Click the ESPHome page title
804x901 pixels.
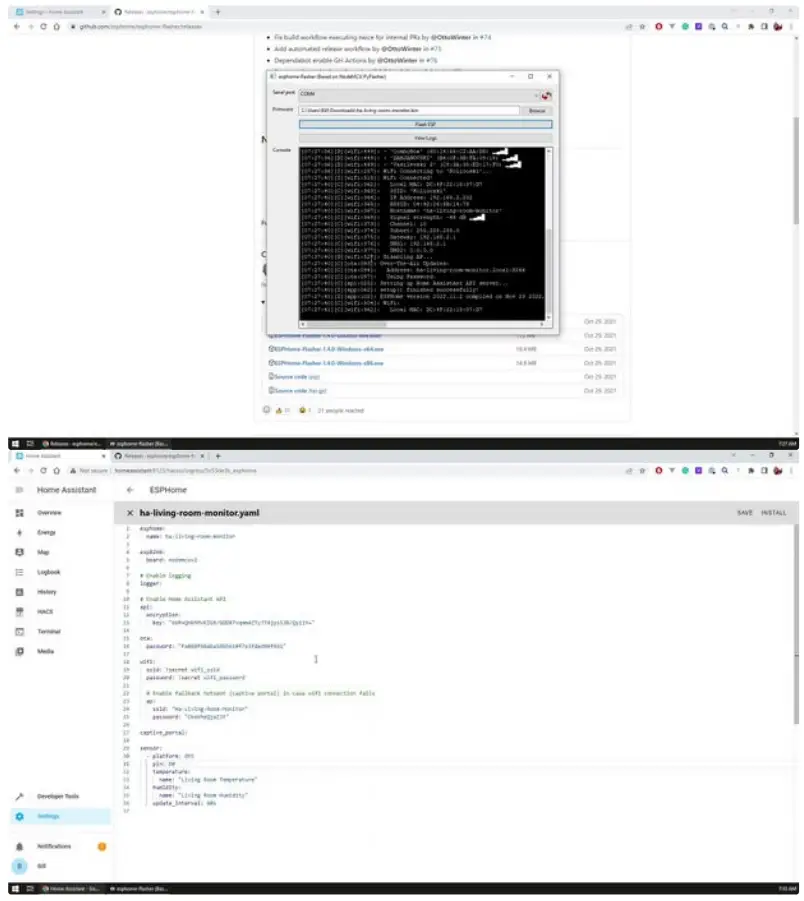[x=168, y=490]
